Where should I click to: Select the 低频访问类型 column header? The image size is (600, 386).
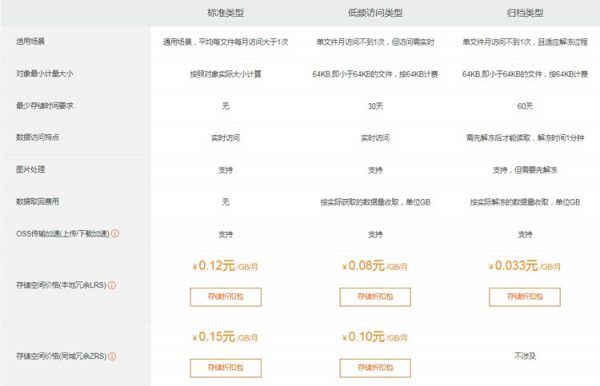click(x=375, y=13)
